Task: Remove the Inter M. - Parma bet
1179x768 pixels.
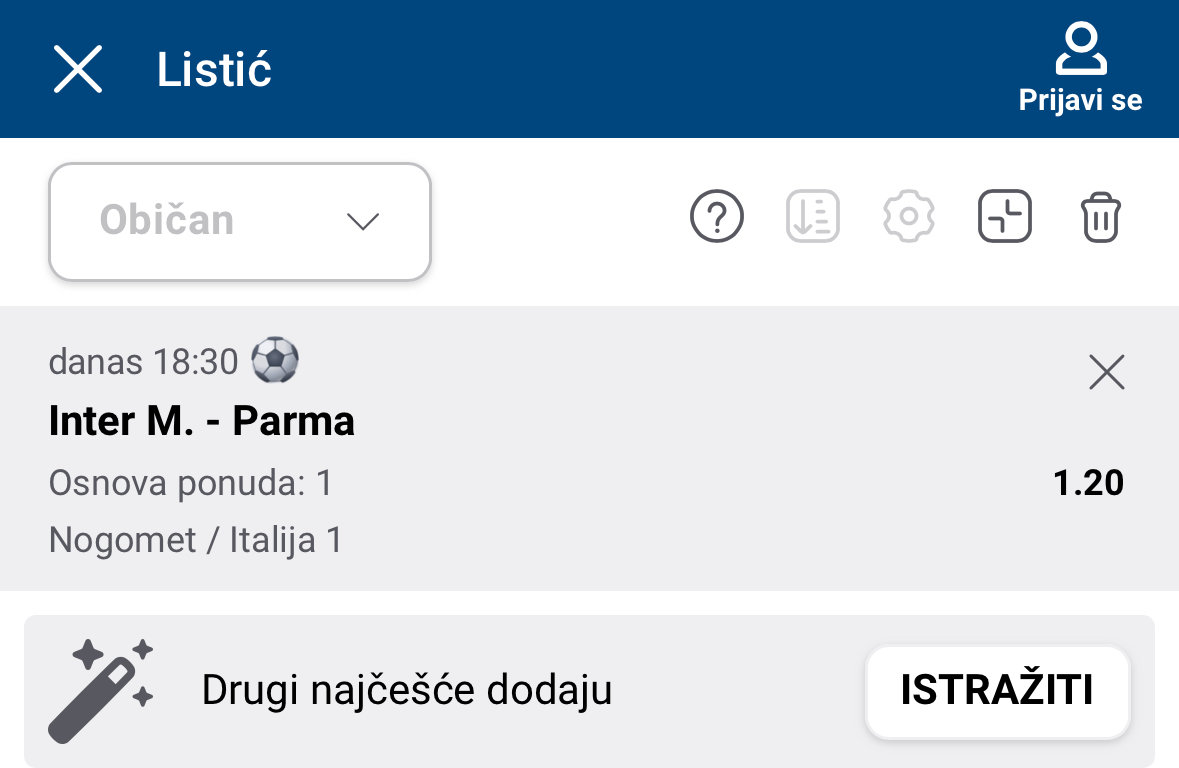Action: coord(1106,373)
